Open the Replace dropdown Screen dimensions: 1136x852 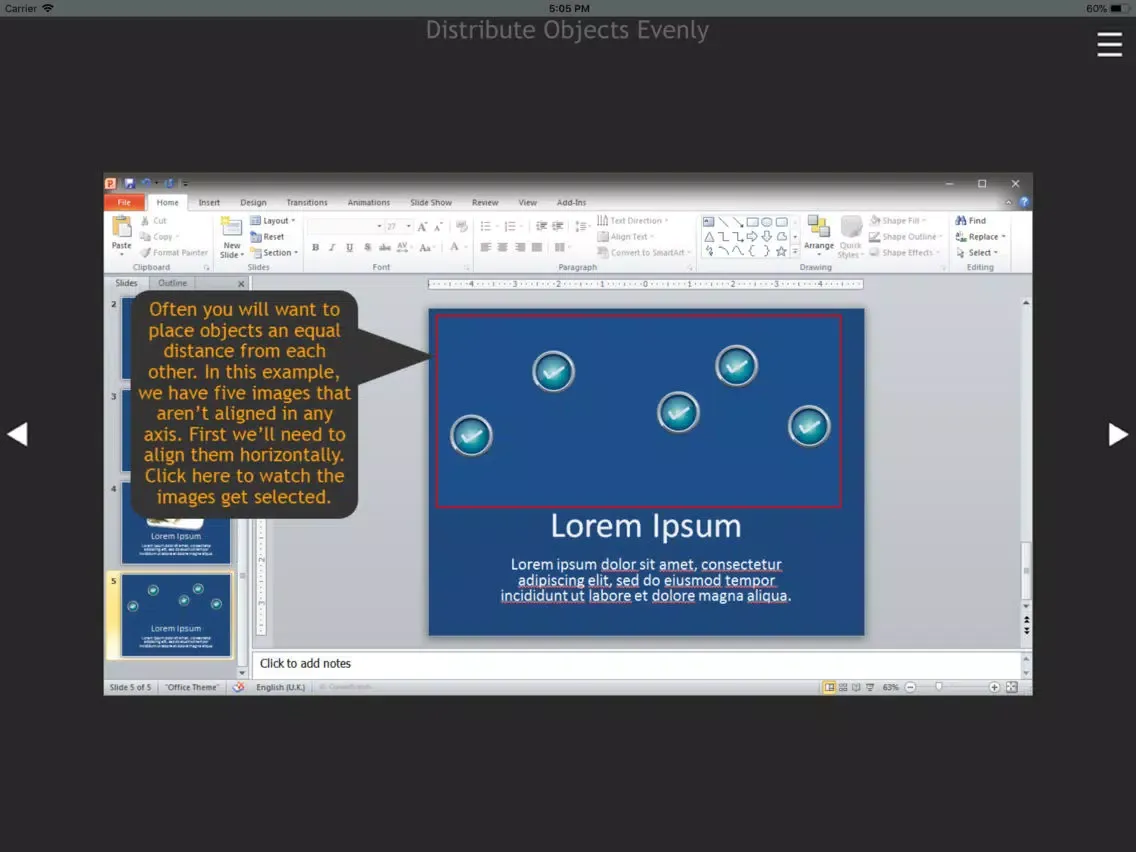(x=980, y=237)
